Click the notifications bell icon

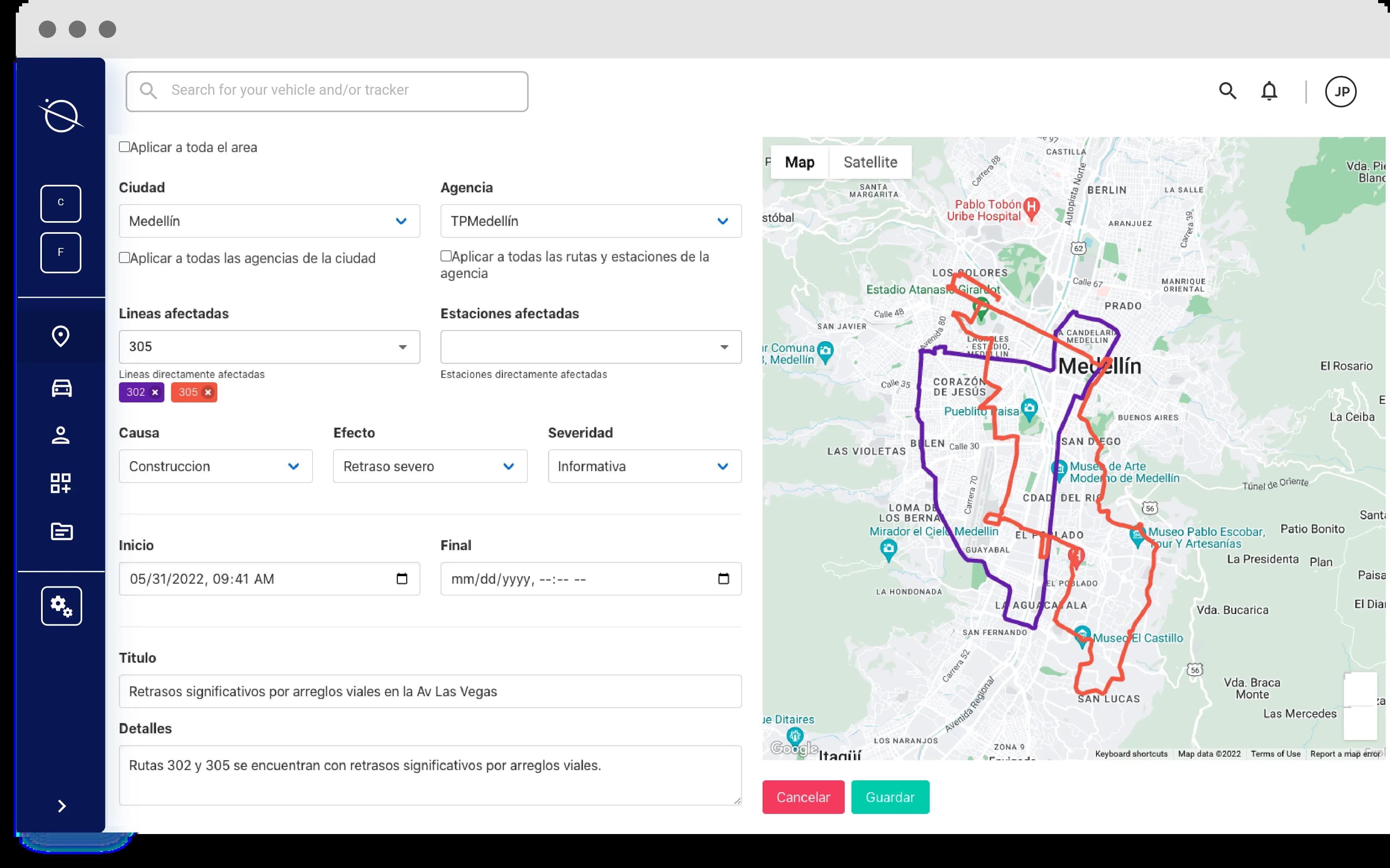point(1269,91)
